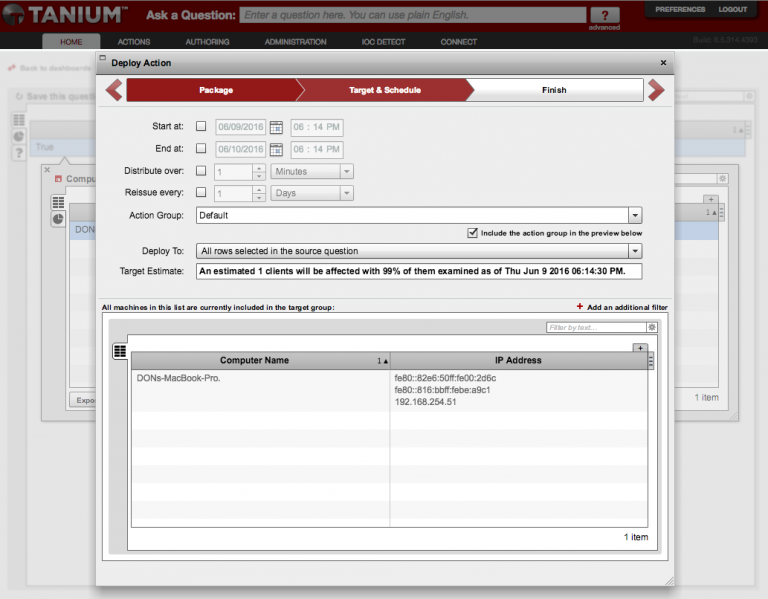Click the next step red arrow
Screen dimensions: 768x599
(x=656, y=90)
